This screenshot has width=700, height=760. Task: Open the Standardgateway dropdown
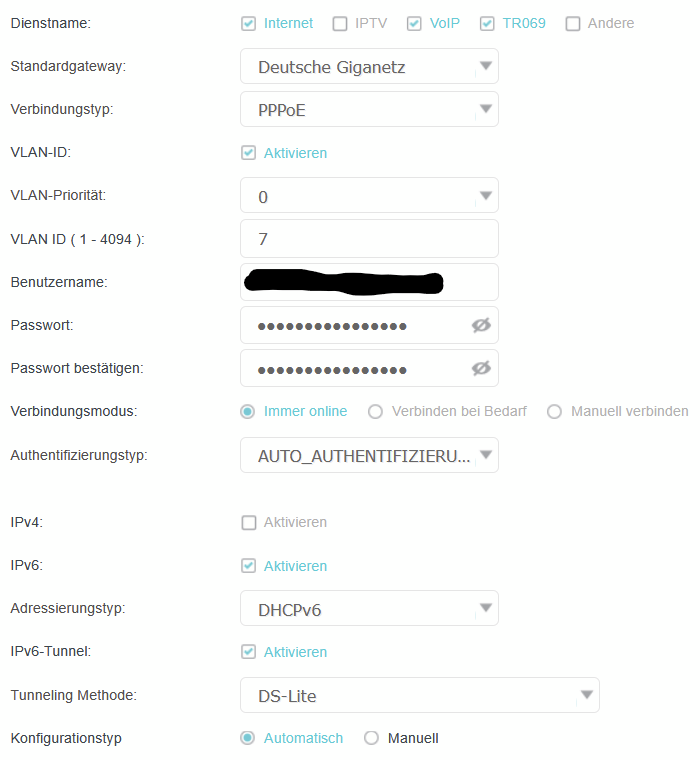click(369, 66)
